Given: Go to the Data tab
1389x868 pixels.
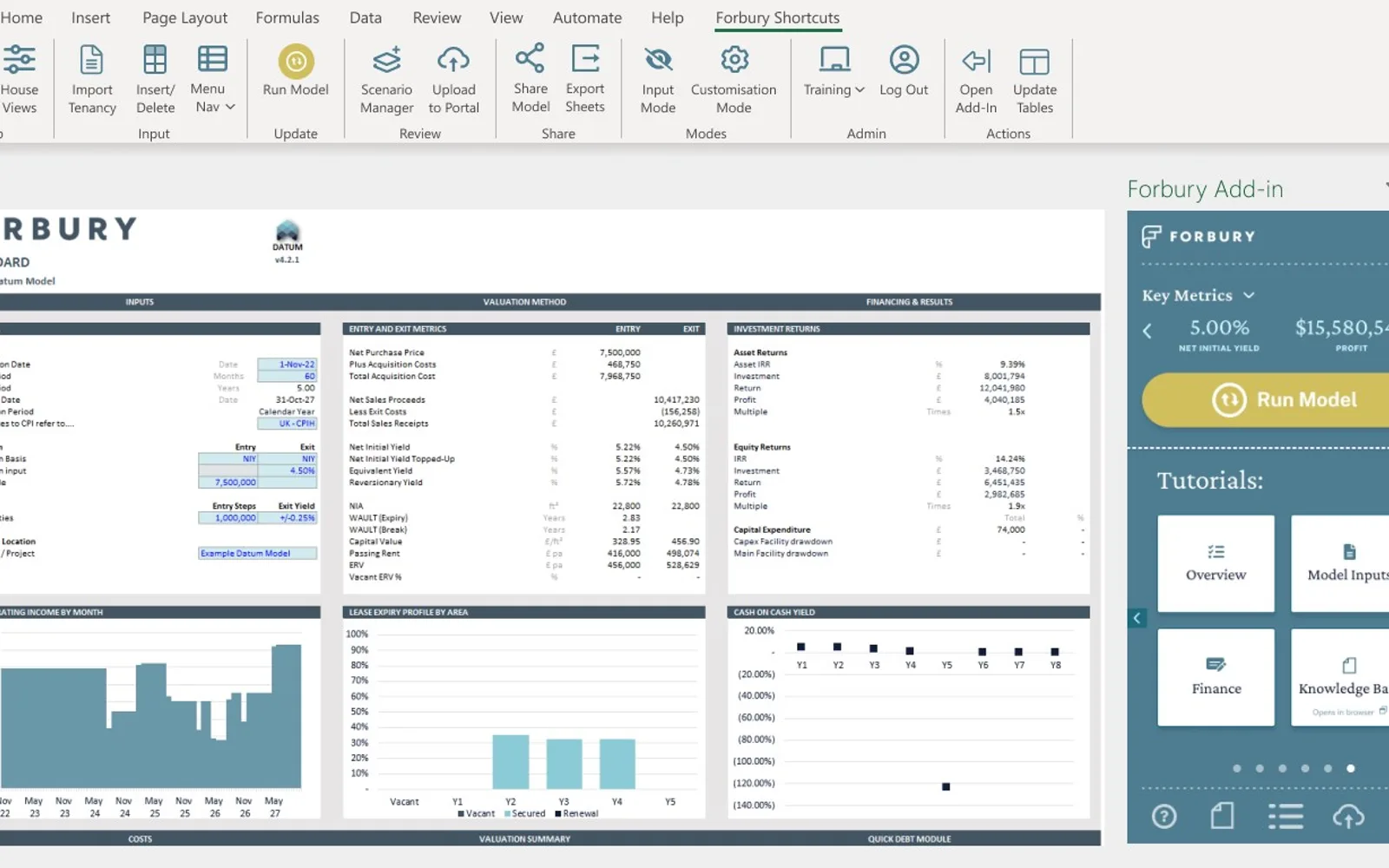Looking at the screenshot, I should point(365,17).
